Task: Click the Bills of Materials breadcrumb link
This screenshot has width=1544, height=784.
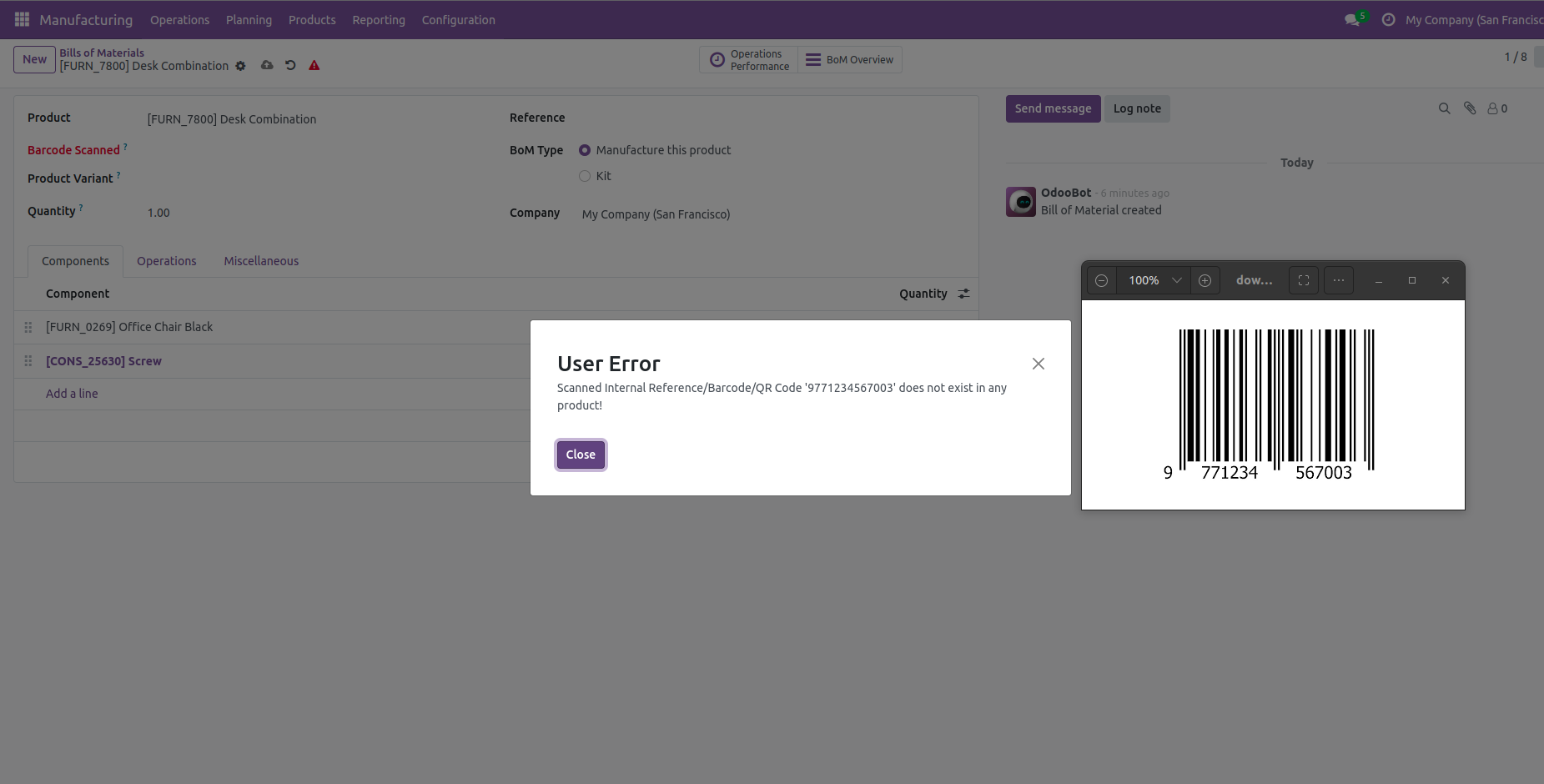Action: pyautogui.click(x=102, y=53)
